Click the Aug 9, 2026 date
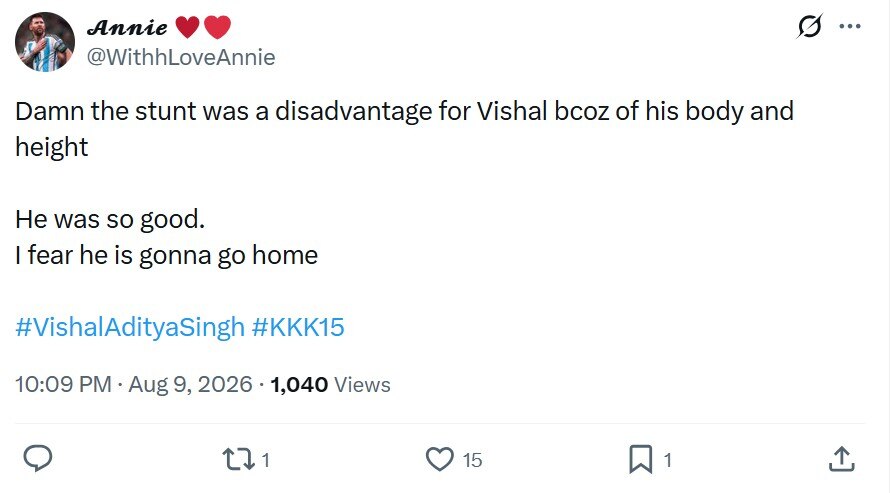The image size is (892, 493). [190, 385]
